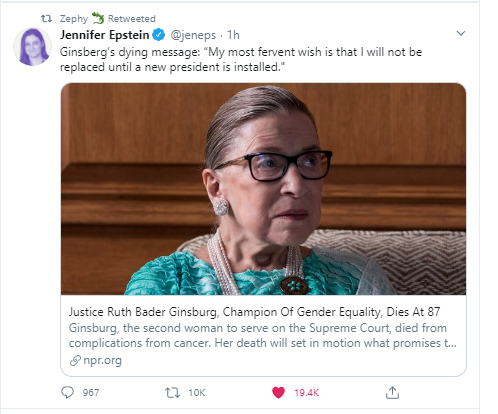Click the npr.org link icon
The height and width of the screenshot is (414, 498).
point(75,360)
